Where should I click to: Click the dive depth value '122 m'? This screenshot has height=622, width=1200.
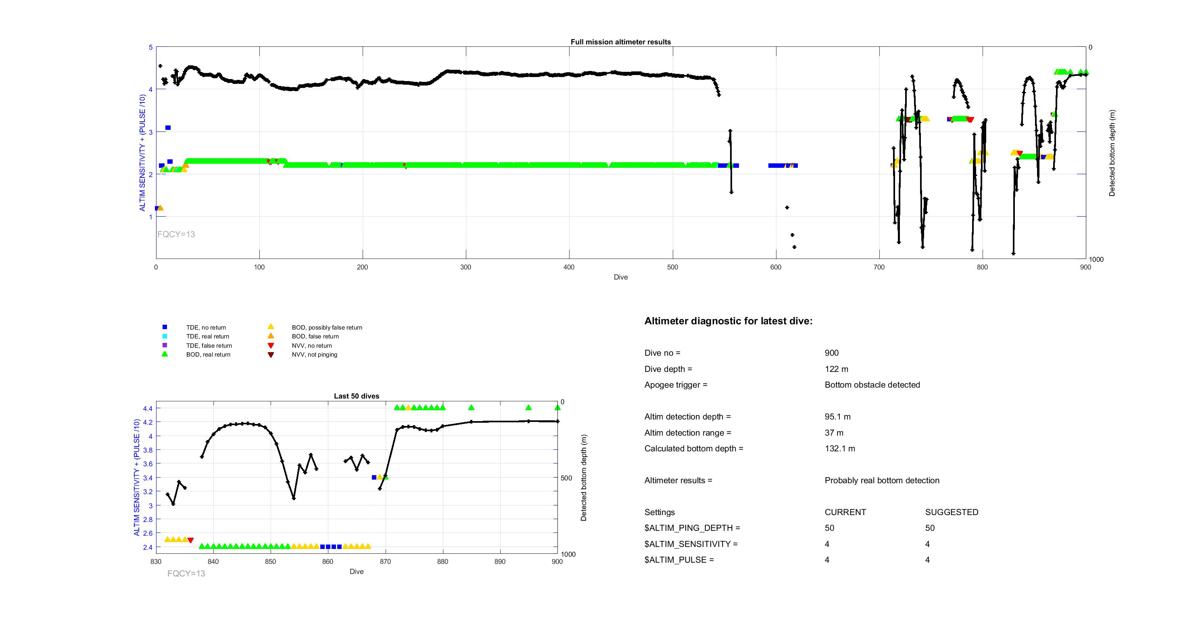[x=836, y=369]
